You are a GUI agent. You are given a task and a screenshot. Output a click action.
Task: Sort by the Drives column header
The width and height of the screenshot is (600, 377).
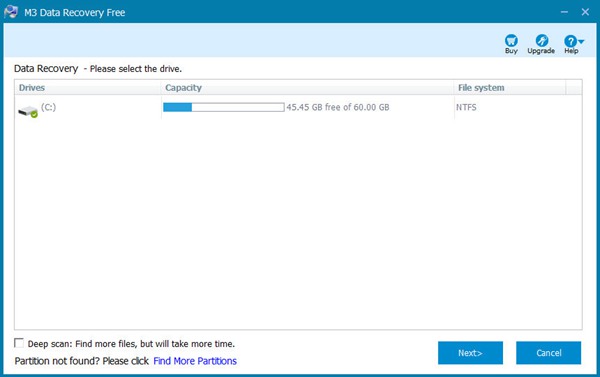coord(88,88)
